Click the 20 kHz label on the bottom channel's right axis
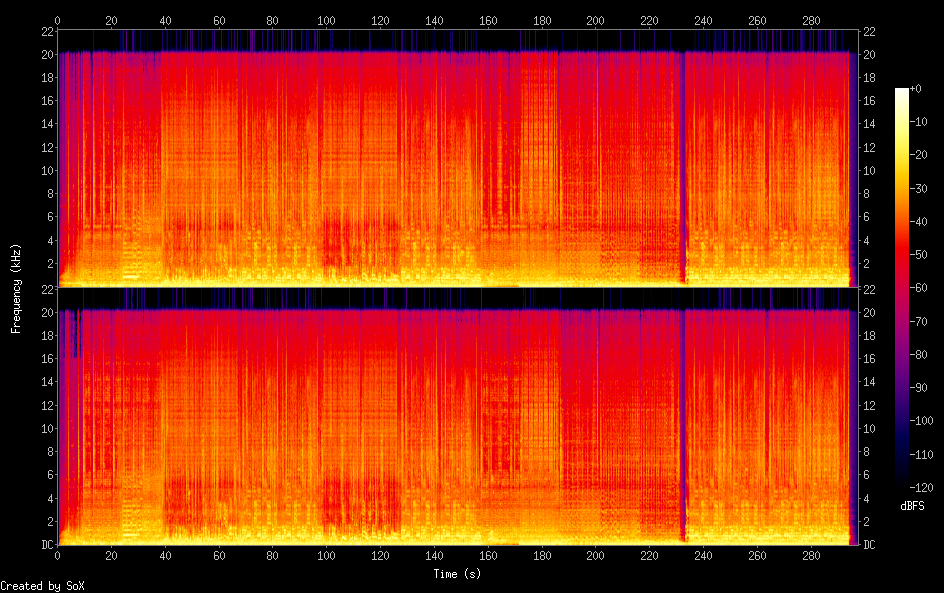 point(868,312)
